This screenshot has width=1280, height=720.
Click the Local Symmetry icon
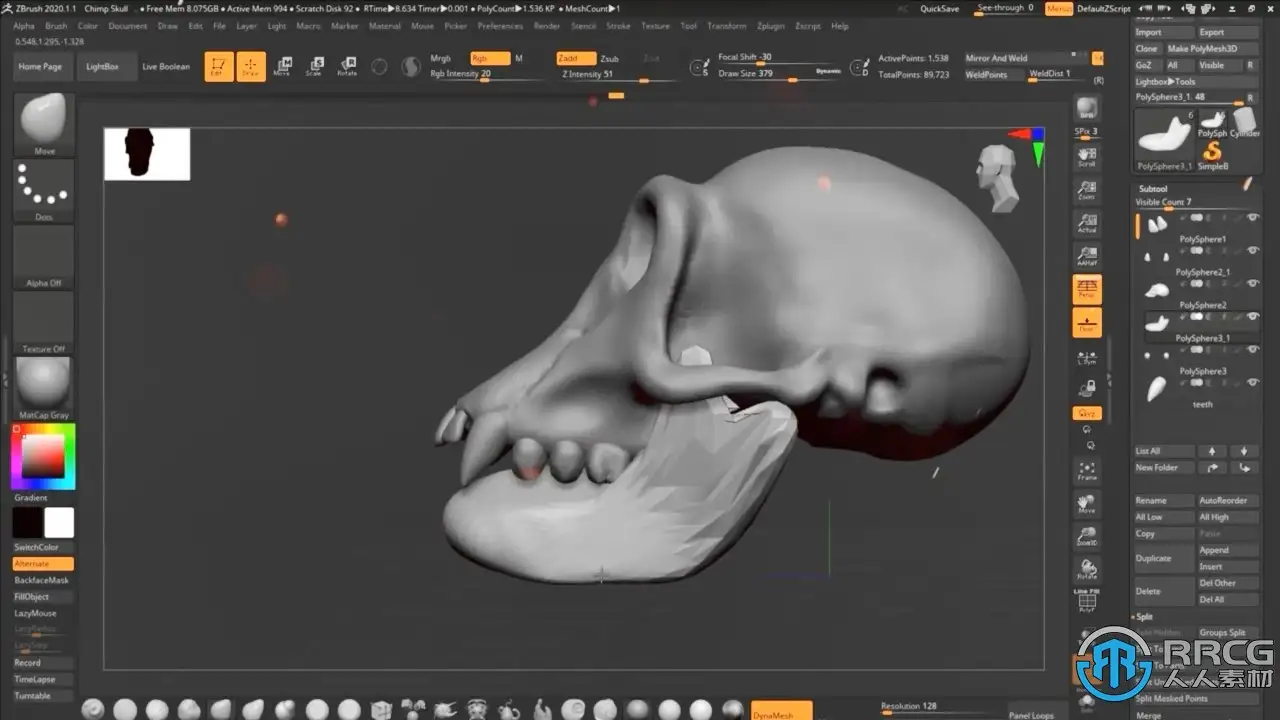coord(1087,357)
